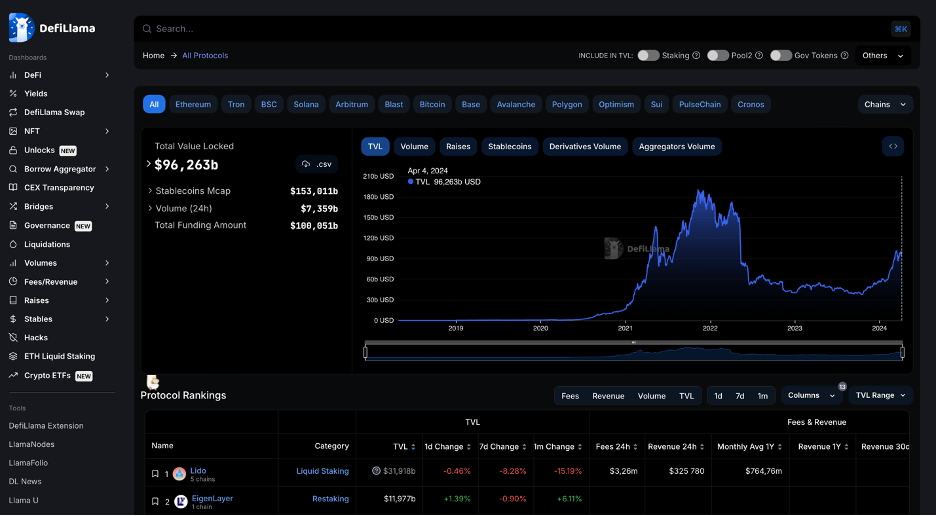Open the TVL Range dropdown

tap(881, 395)
